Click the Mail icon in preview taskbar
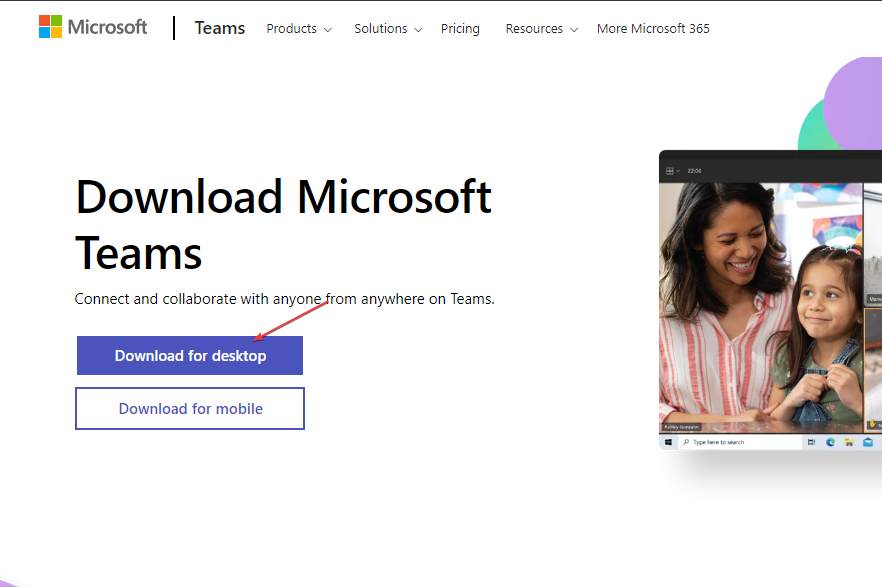This screenshot has height=587, width=882. click(868, 442)
